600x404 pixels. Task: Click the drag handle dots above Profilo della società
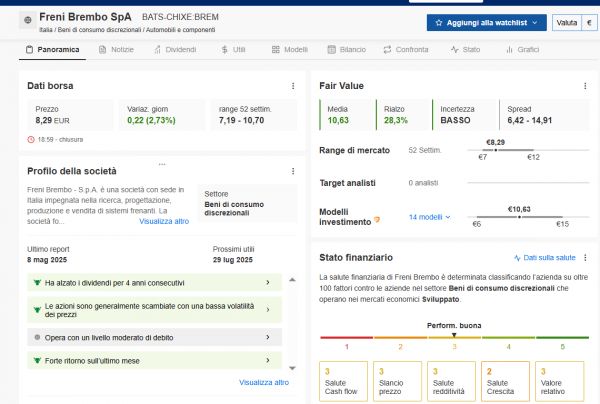point(162,165)
